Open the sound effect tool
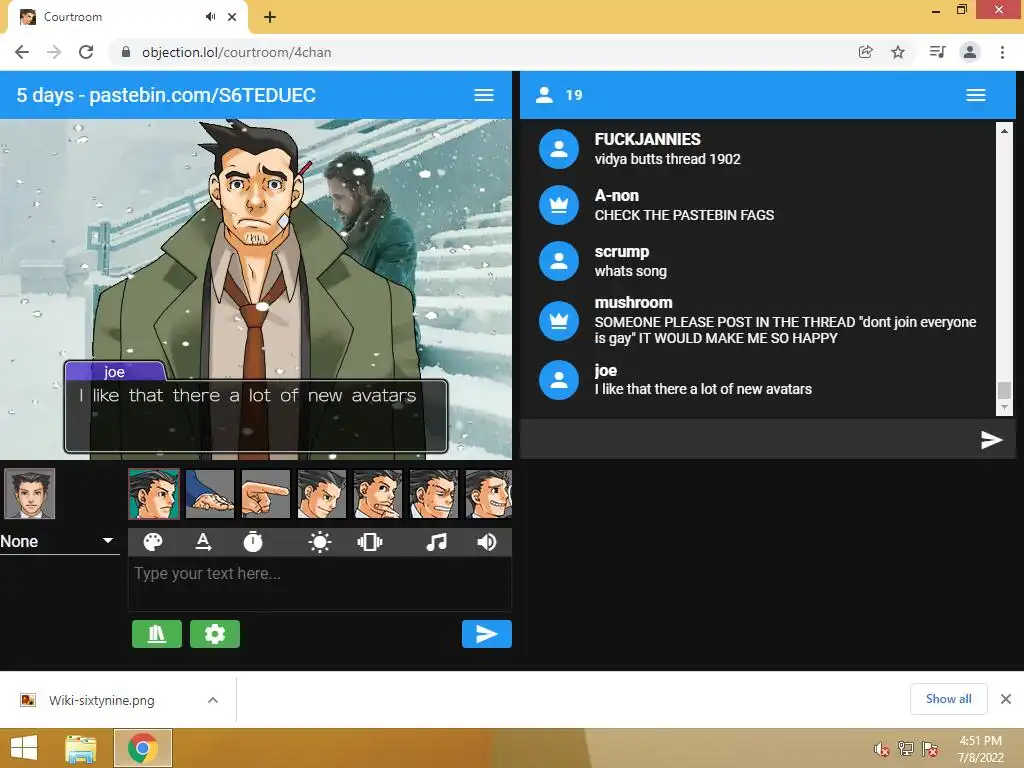 487,542
